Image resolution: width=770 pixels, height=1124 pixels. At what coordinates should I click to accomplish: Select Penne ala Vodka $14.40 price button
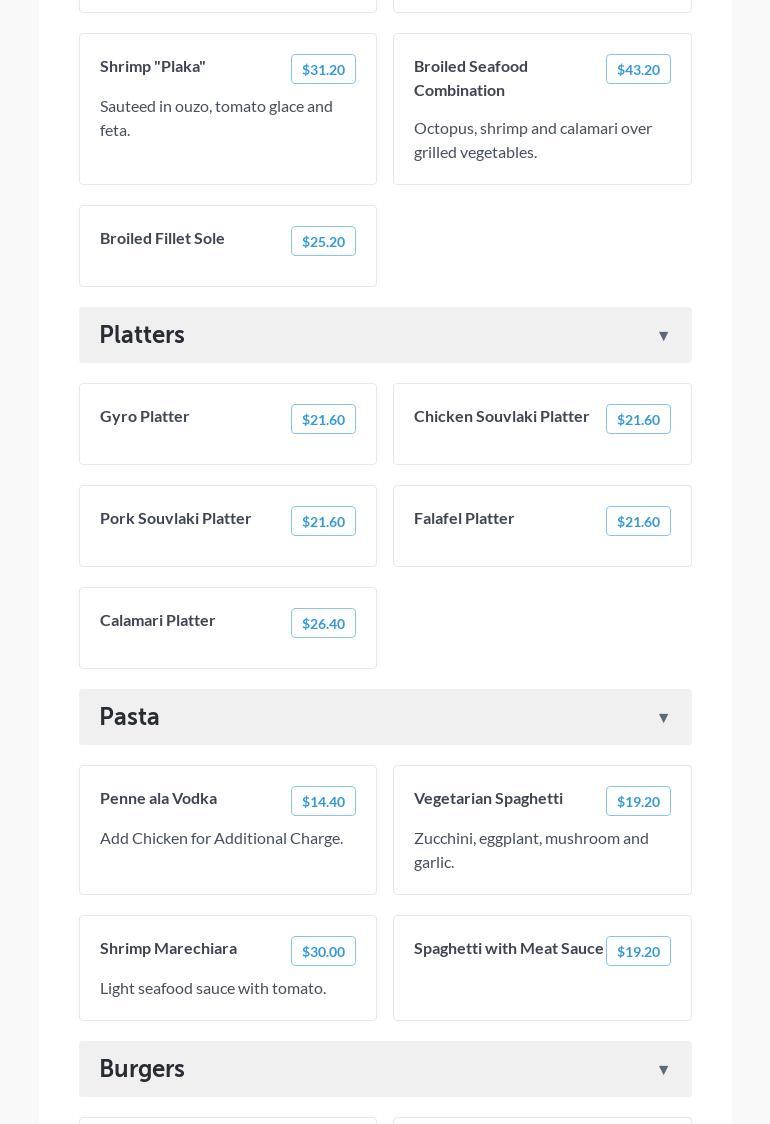[323, 802]
